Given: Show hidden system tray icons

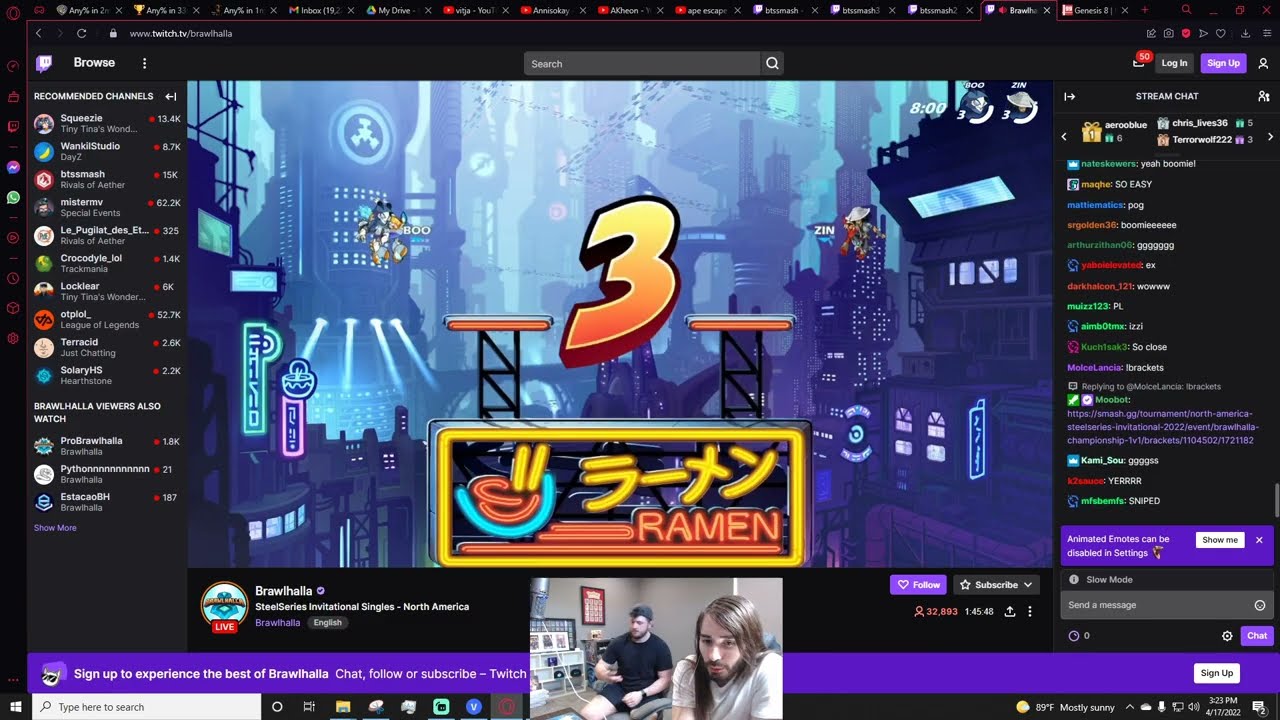Looking at the screenshot, I should [1129, 707].
